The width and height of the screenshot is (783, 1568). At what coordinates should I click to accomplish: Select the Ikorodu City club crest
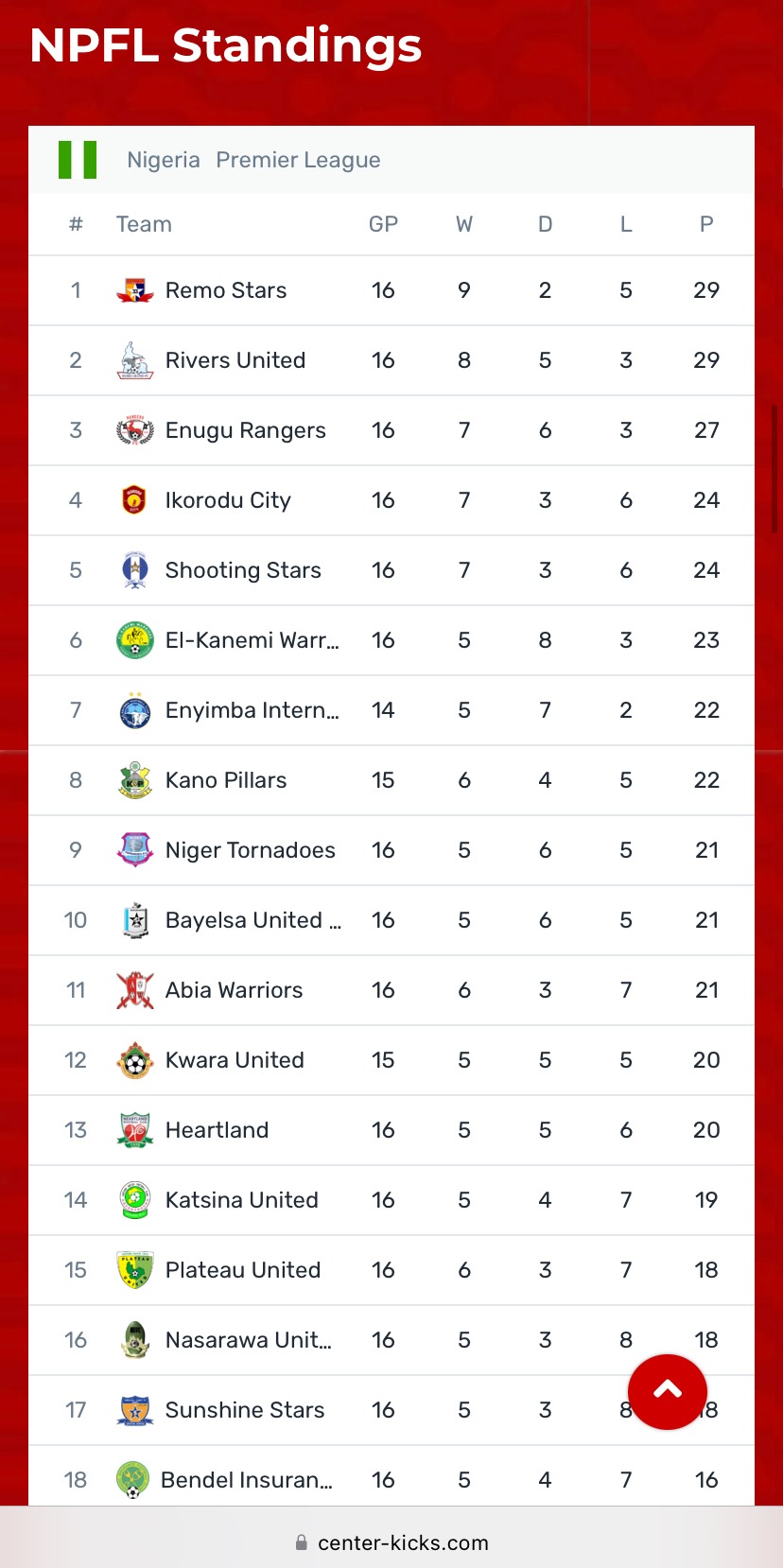pyautogui.click(x=135, y=500)
